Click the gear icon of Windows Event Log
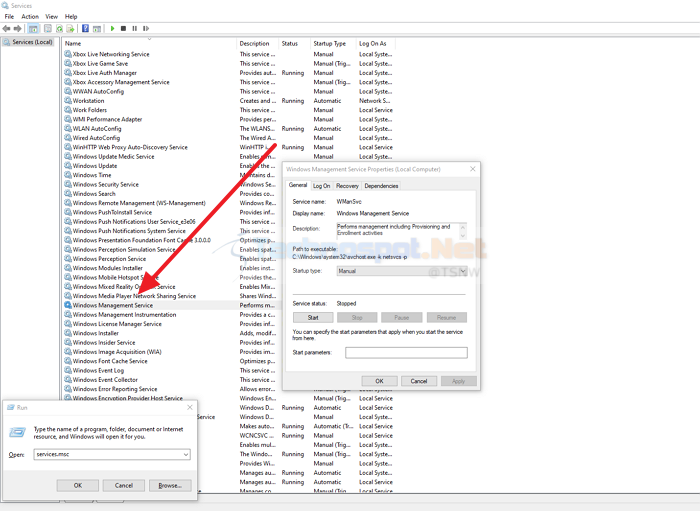This screenshot has height=511, width=700. point(68,370)
